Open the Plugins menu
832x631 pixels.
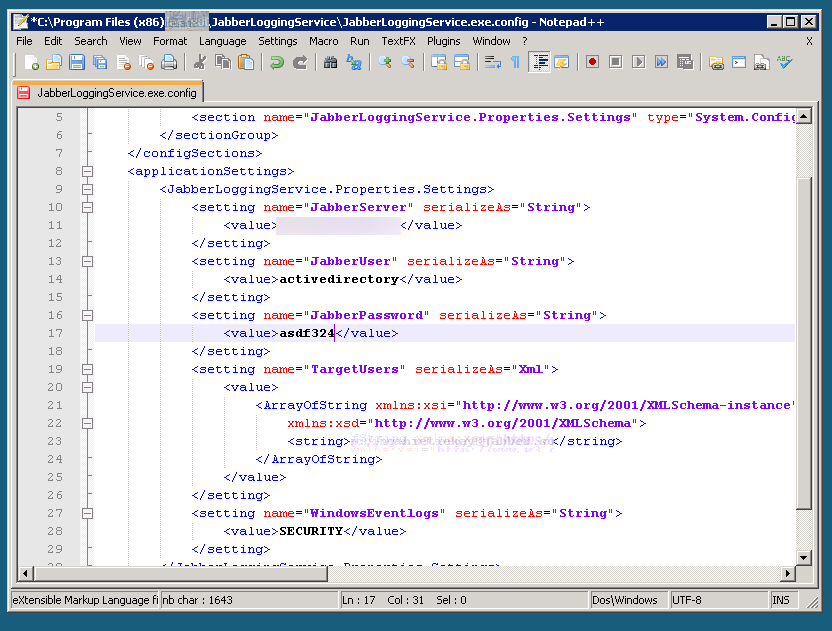[444, 41]
